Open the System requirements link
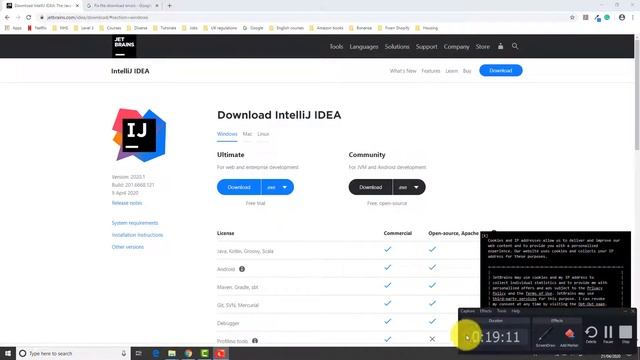The width and height of the screenshot is (640, 360). [x=135, y=223]
